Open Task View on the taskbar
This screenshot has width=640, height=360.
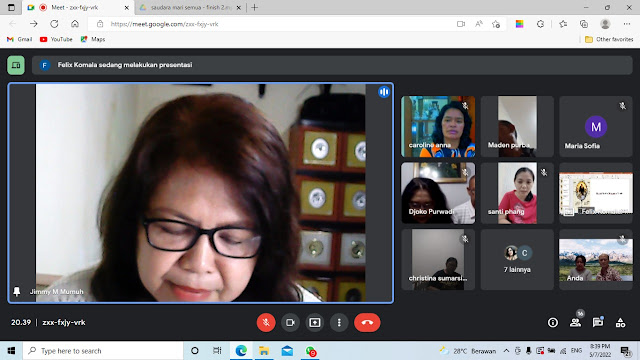[217, 351]
